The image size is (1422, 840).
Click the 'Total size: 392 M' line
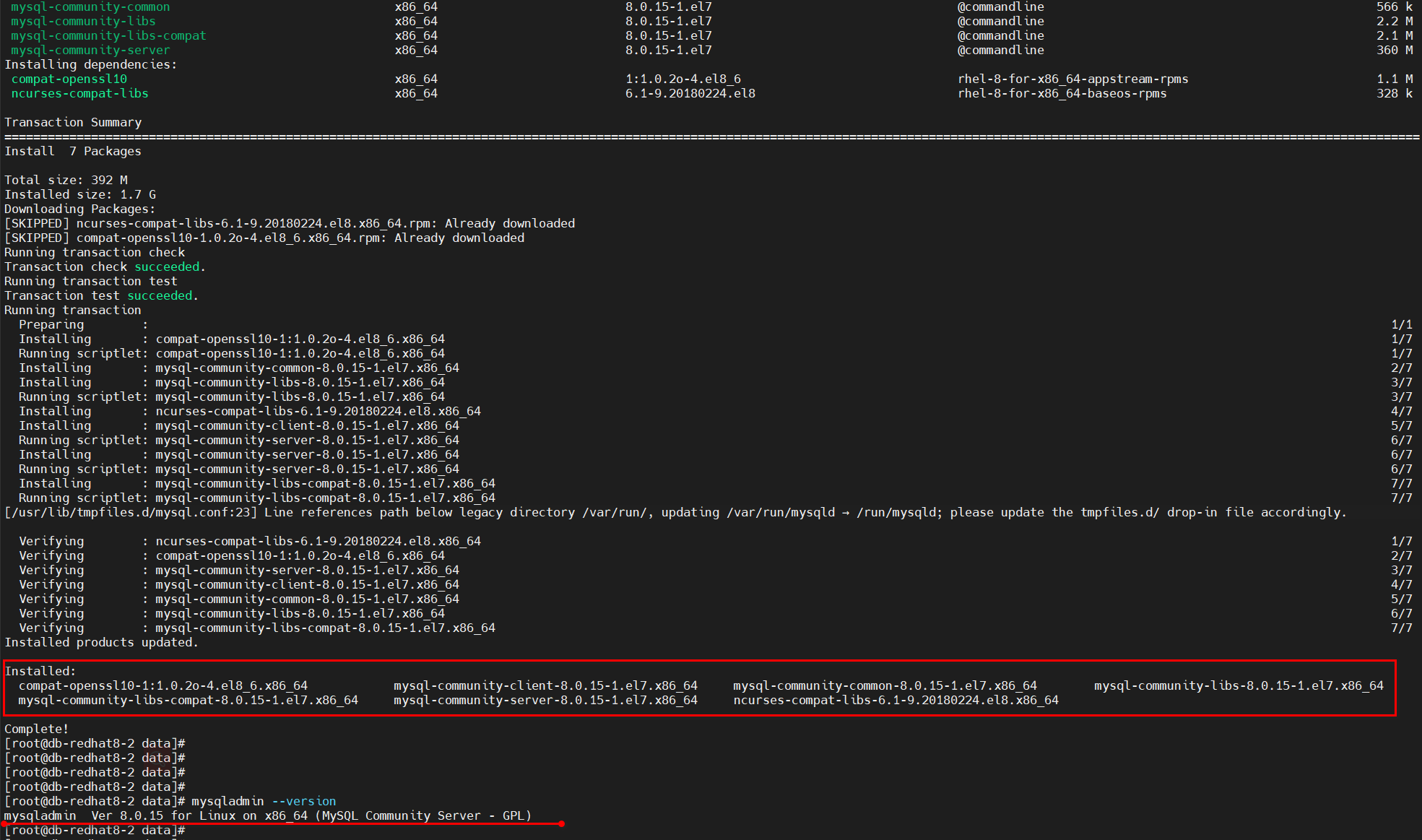66,180
